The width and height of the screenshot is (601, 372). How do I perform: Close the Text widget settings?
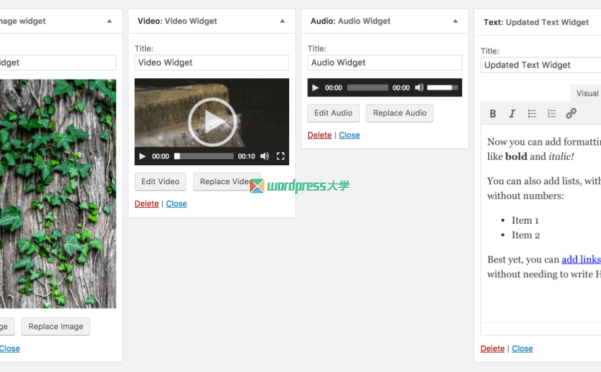(522, 349)
